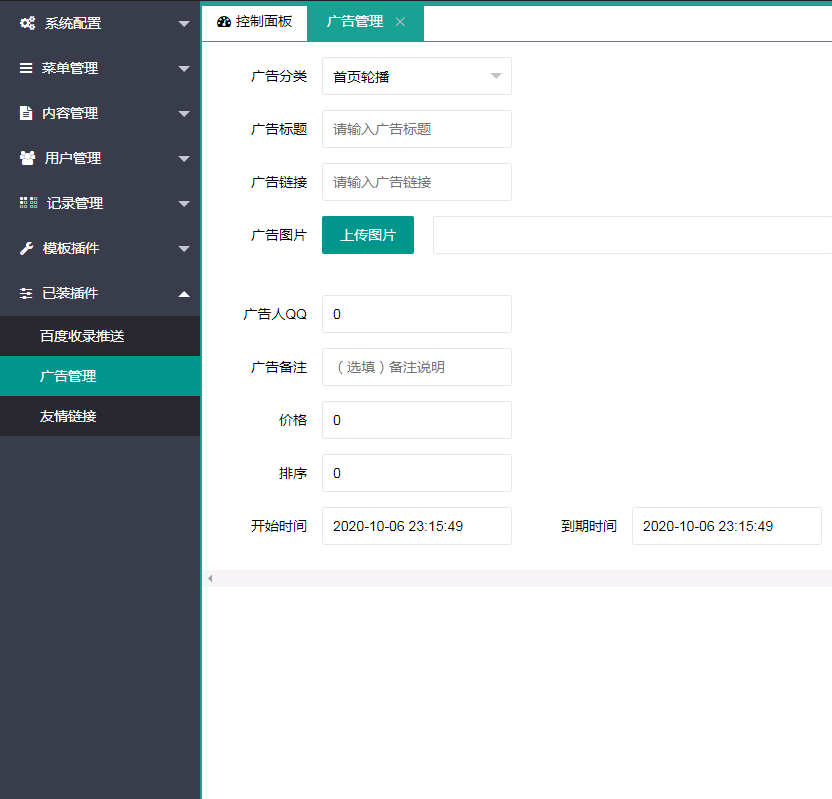Image resolution: width=832 pixels, height=799 pixels.
Task: Click the 广告备注 input field
Action: [417, 367]
